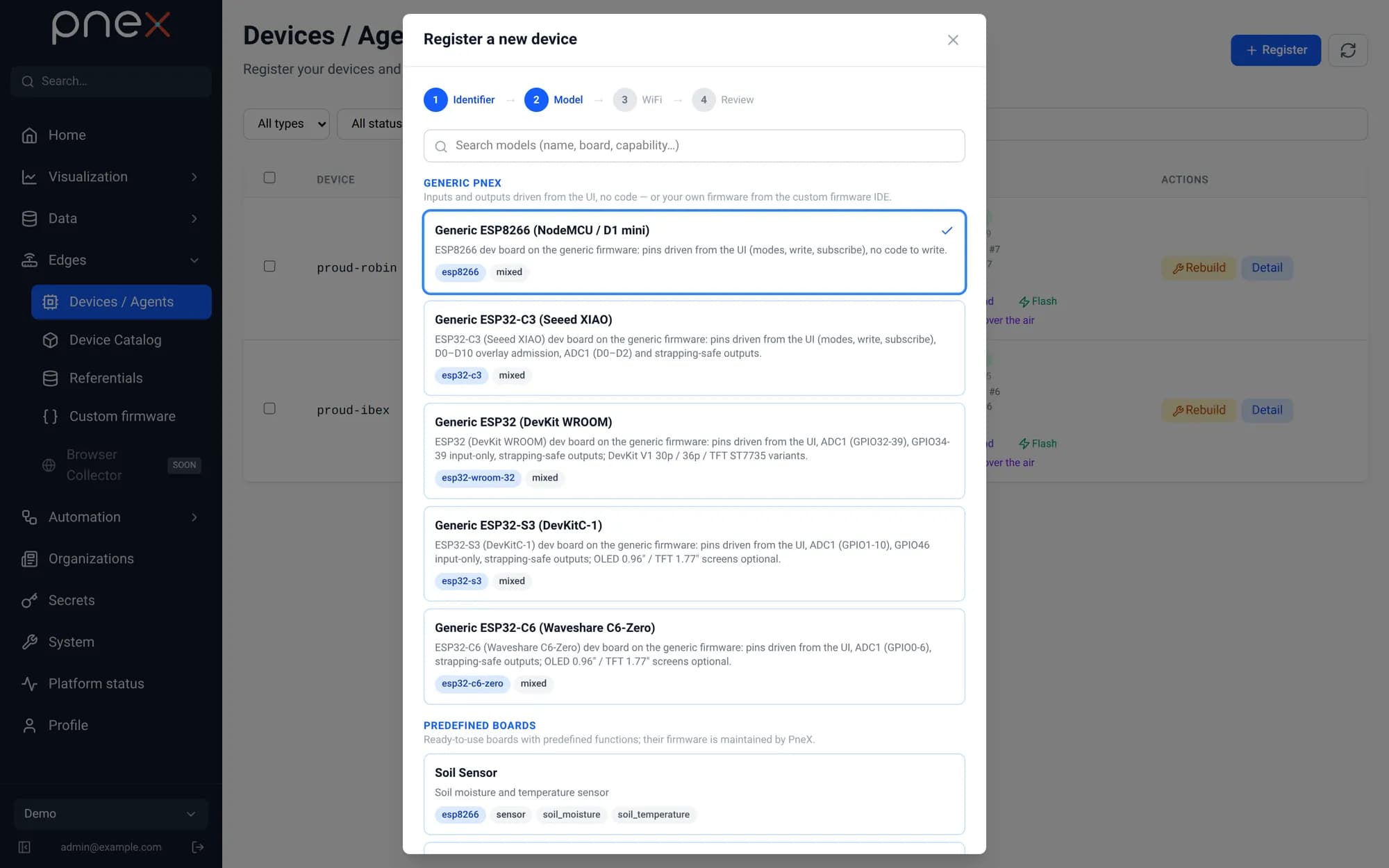1389x868 pixels.
Task: Expand the Automation menu chevron
Action: pyautogui.click(x=194, y=517)
